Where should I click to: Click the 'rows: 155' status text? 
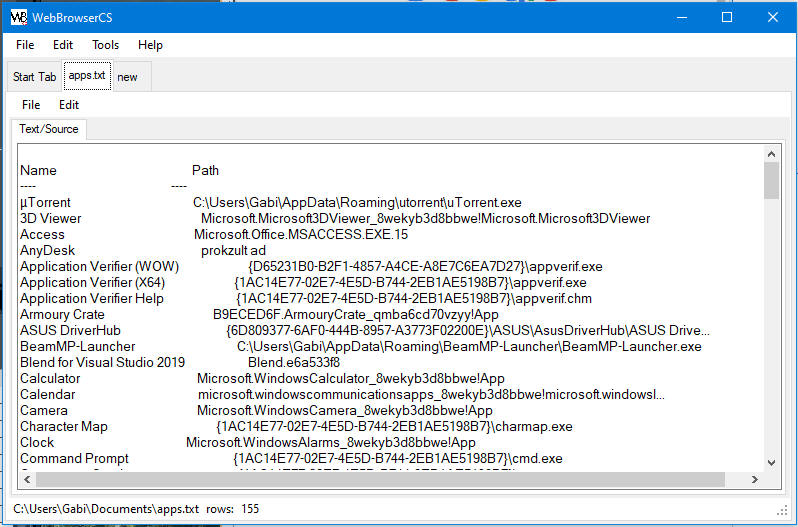[x=233, y=509]
